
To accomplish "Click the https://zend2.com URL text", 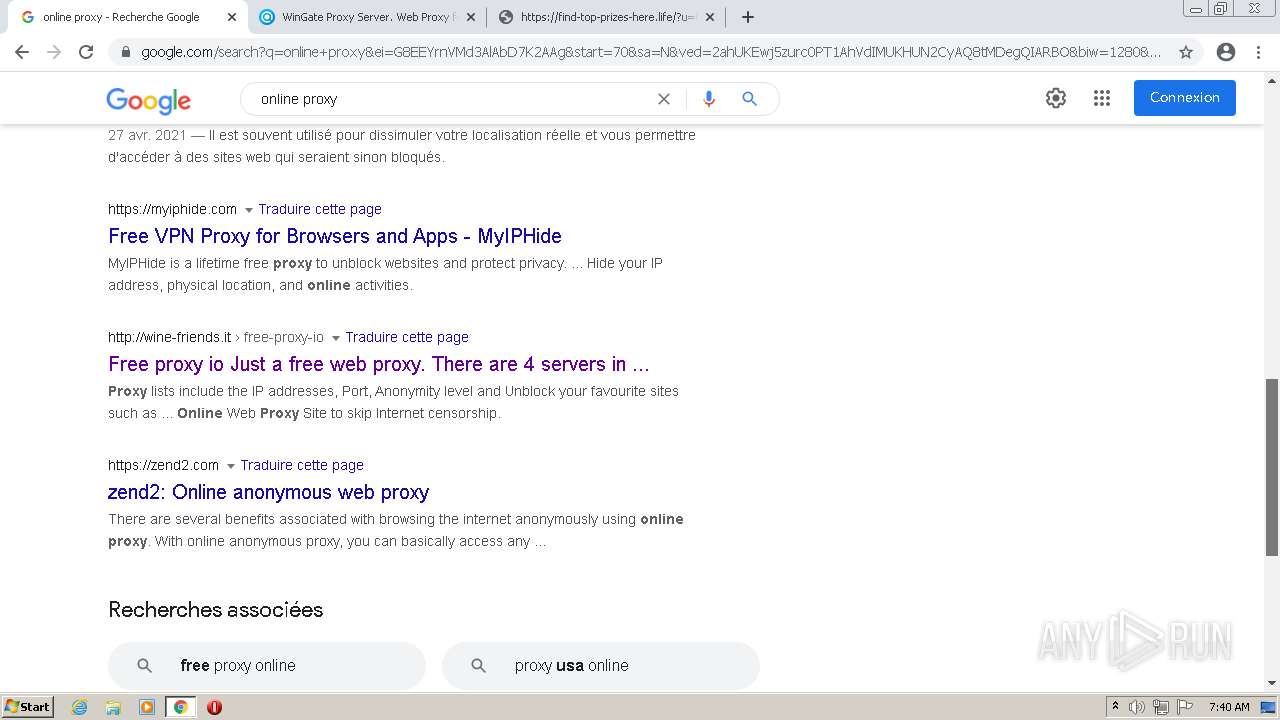I will click(x=163, y=465).
